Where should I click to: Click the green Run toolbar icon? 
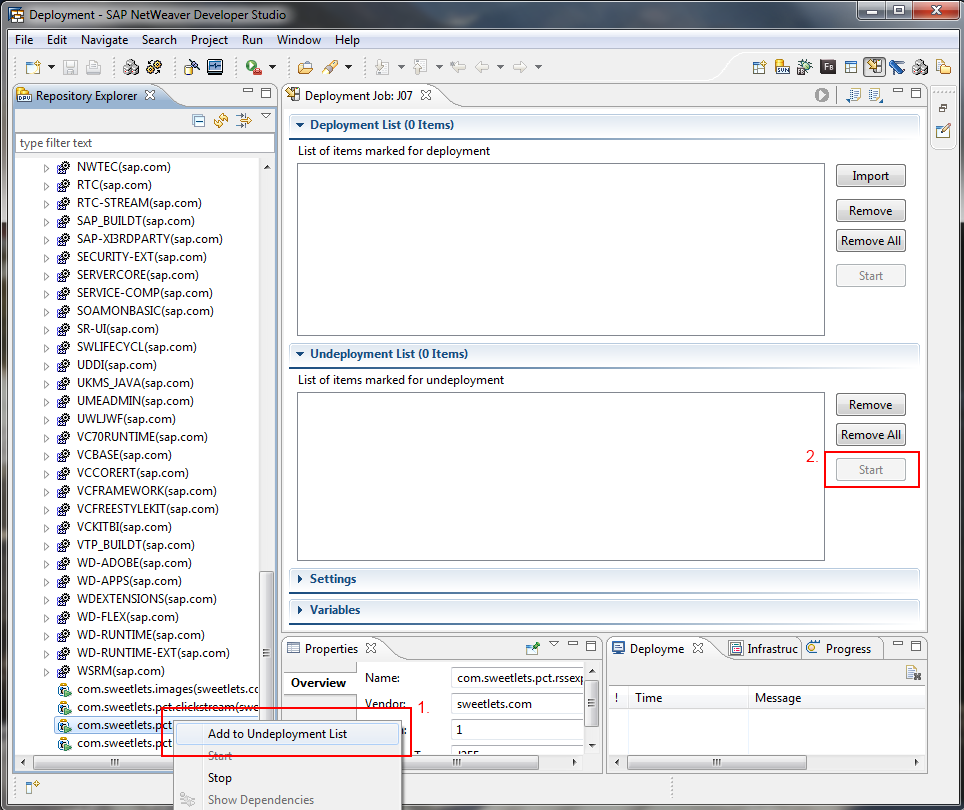(x=253, y=67)
